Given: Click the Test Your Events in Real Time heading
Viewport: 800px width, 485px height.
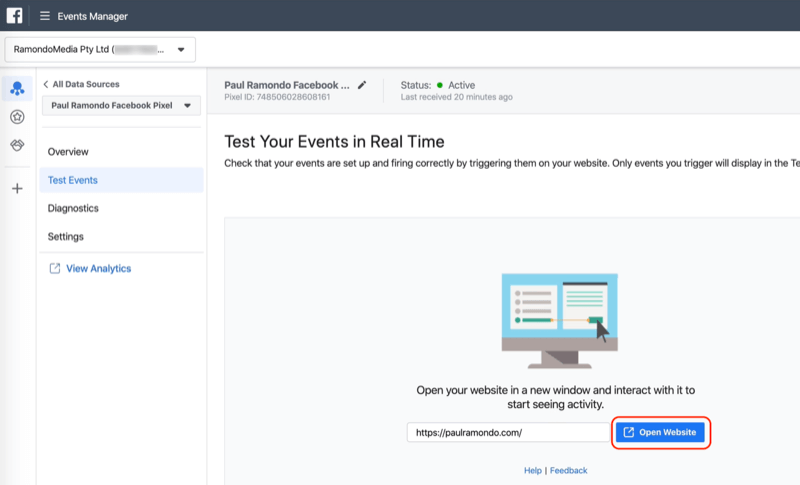Looking at the screenshot, I should click(x=334, y=141).
